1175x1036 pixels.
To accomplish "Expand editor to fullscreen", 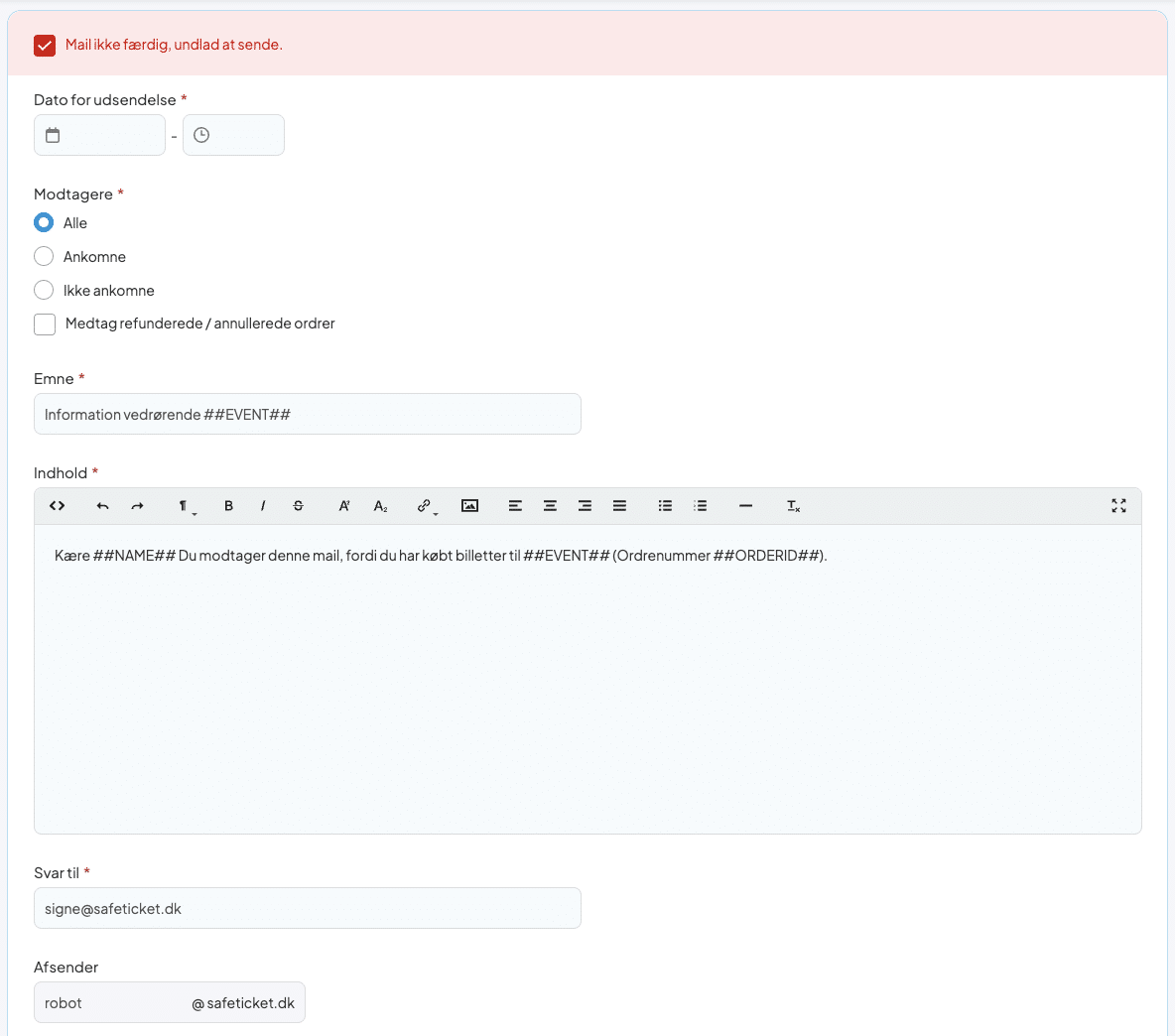I will pos(1118,506).
